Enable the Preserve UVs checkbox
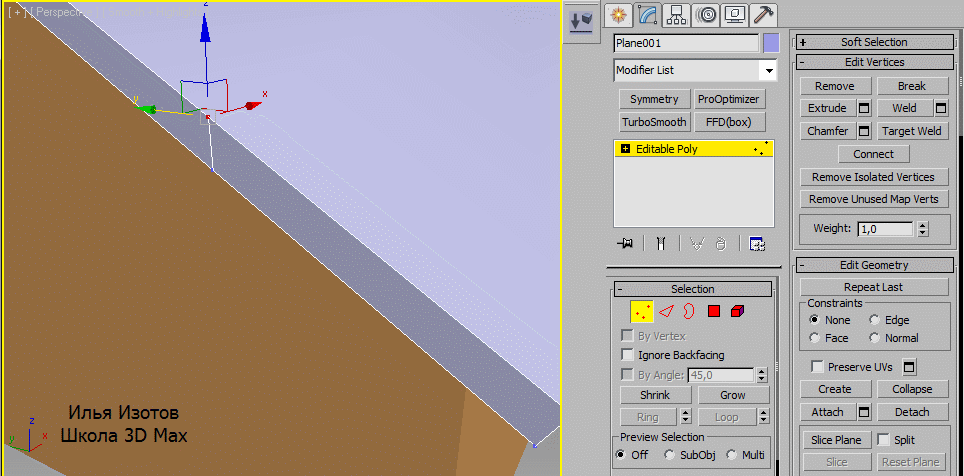964x476 pixels. [817, 367]
